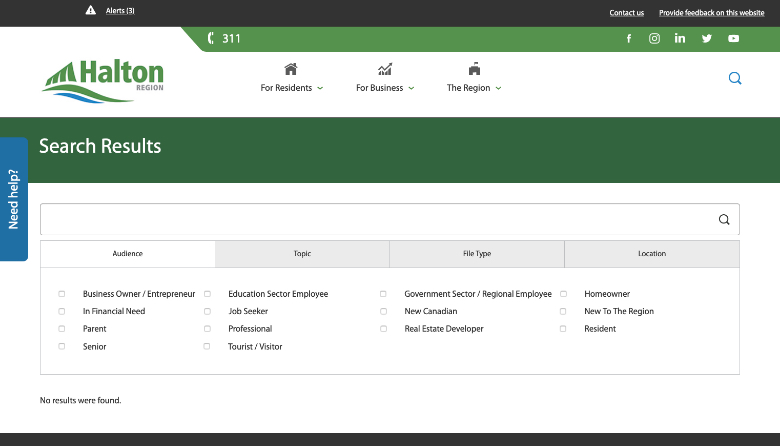Check the Business Owner / Entrepreneur checkbox

coord(62,294)
